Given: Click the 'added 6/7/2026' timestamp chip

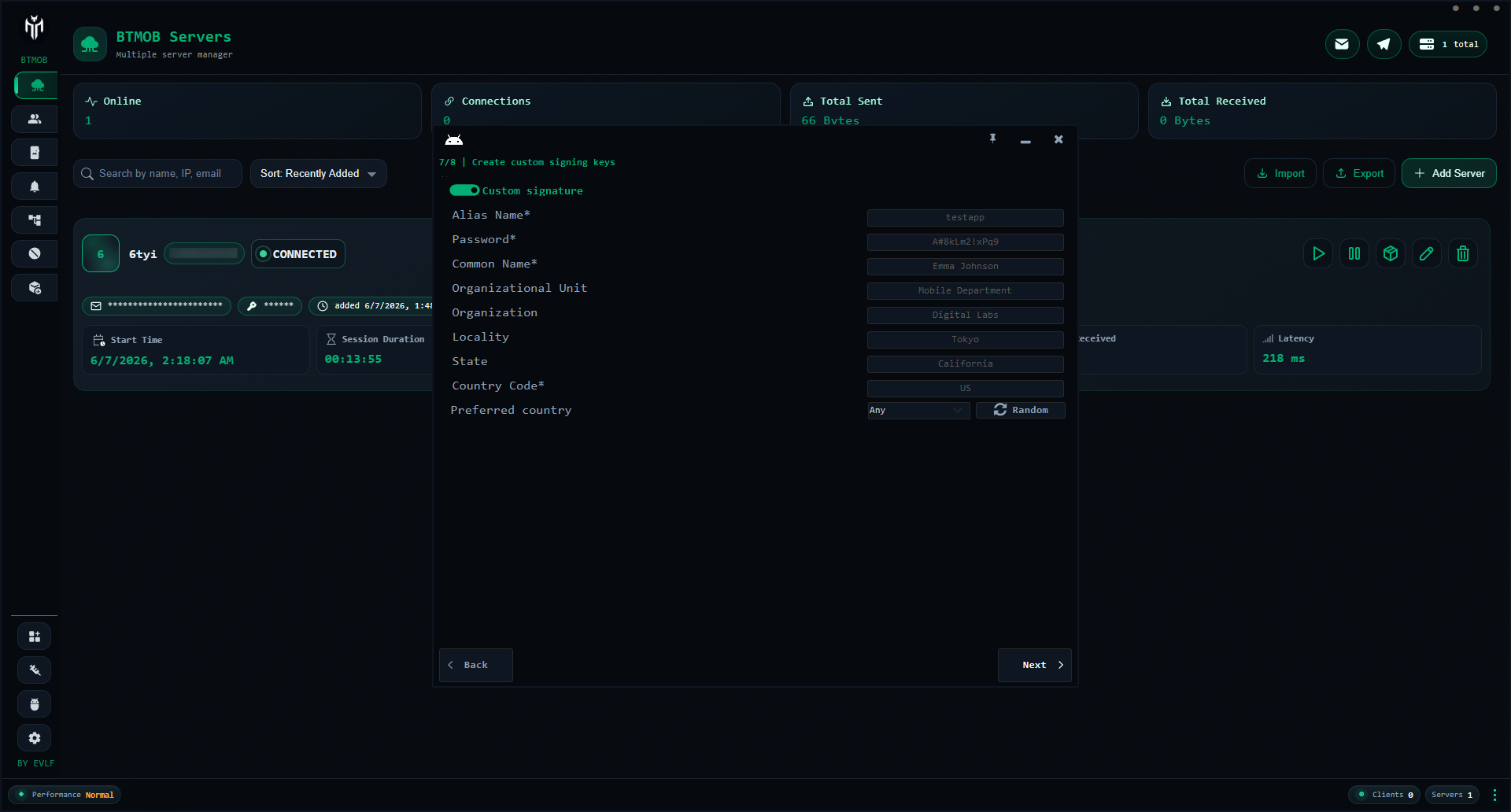Looking at the screenshot, I should (x=371, y=305).
